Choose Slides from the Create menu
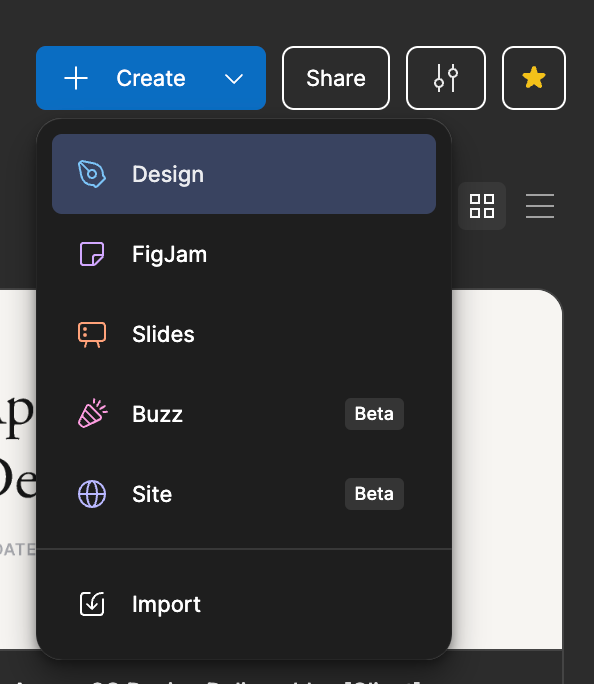This screenshot has height=684, width=594. [x=244, y=334]
